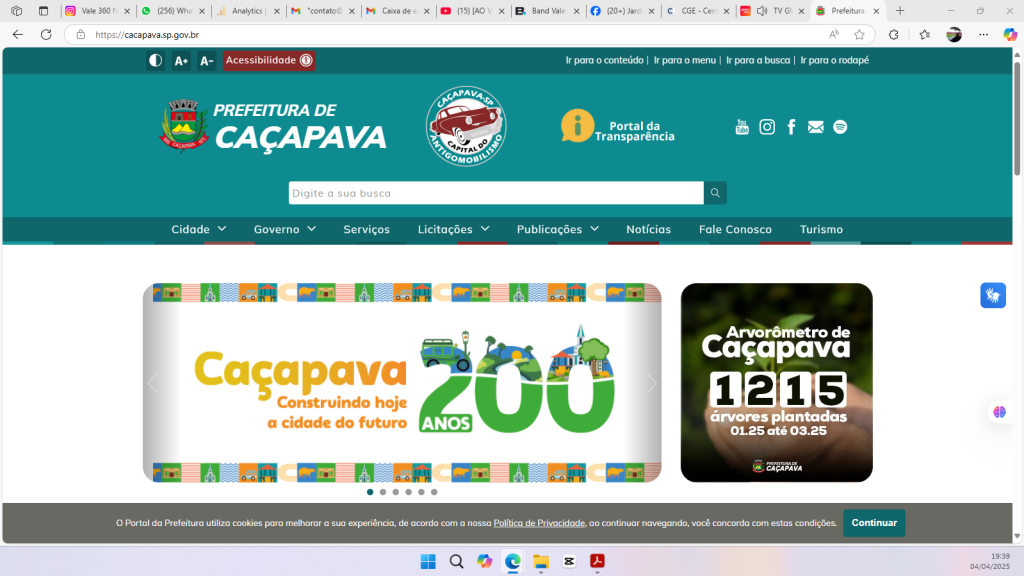Open Portal da Transparência
1024x576 pixels.
[x=617, y=127]
